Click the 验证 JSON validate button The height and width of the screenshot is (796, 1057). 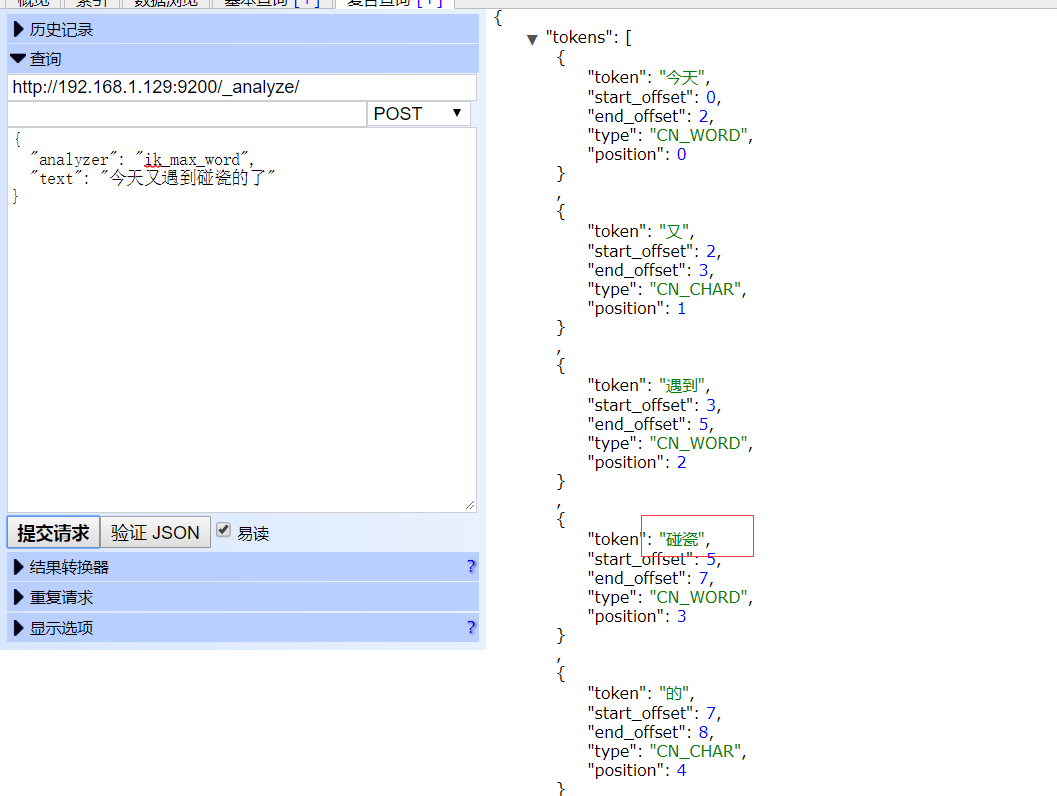pos(155,533)
